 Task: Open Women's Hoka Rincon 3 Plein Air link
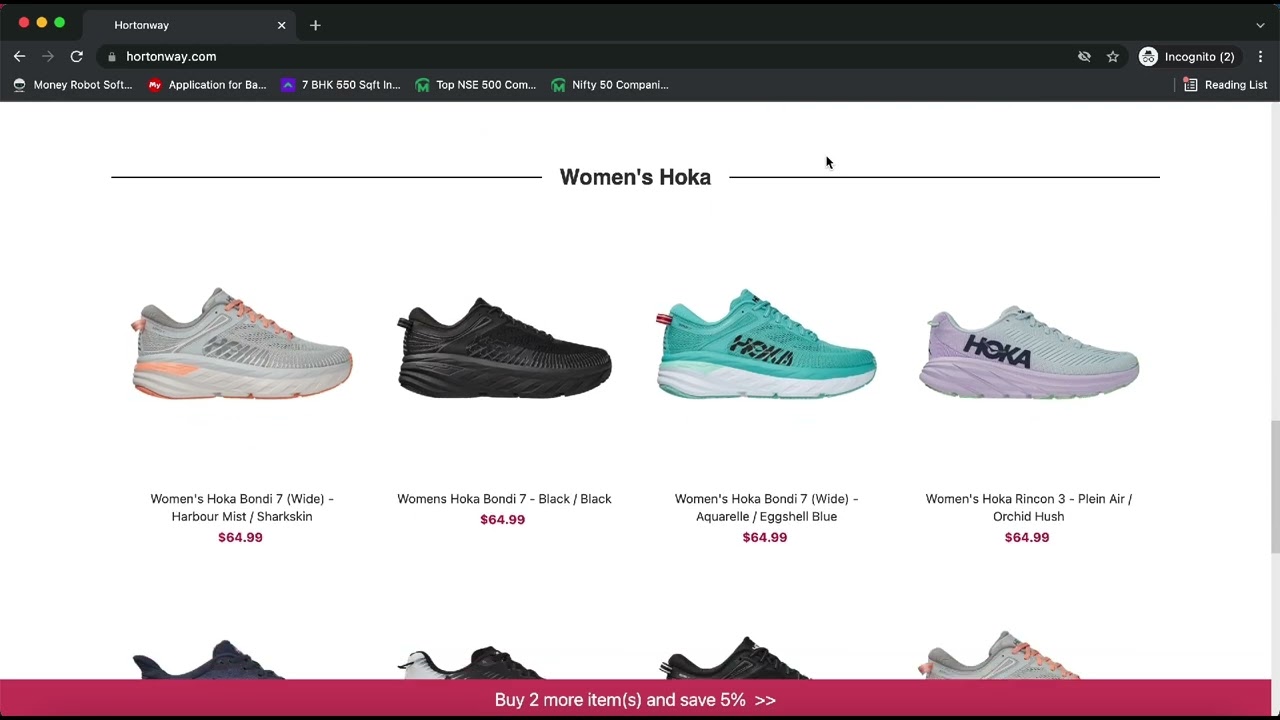click(x=1028, y=507)
